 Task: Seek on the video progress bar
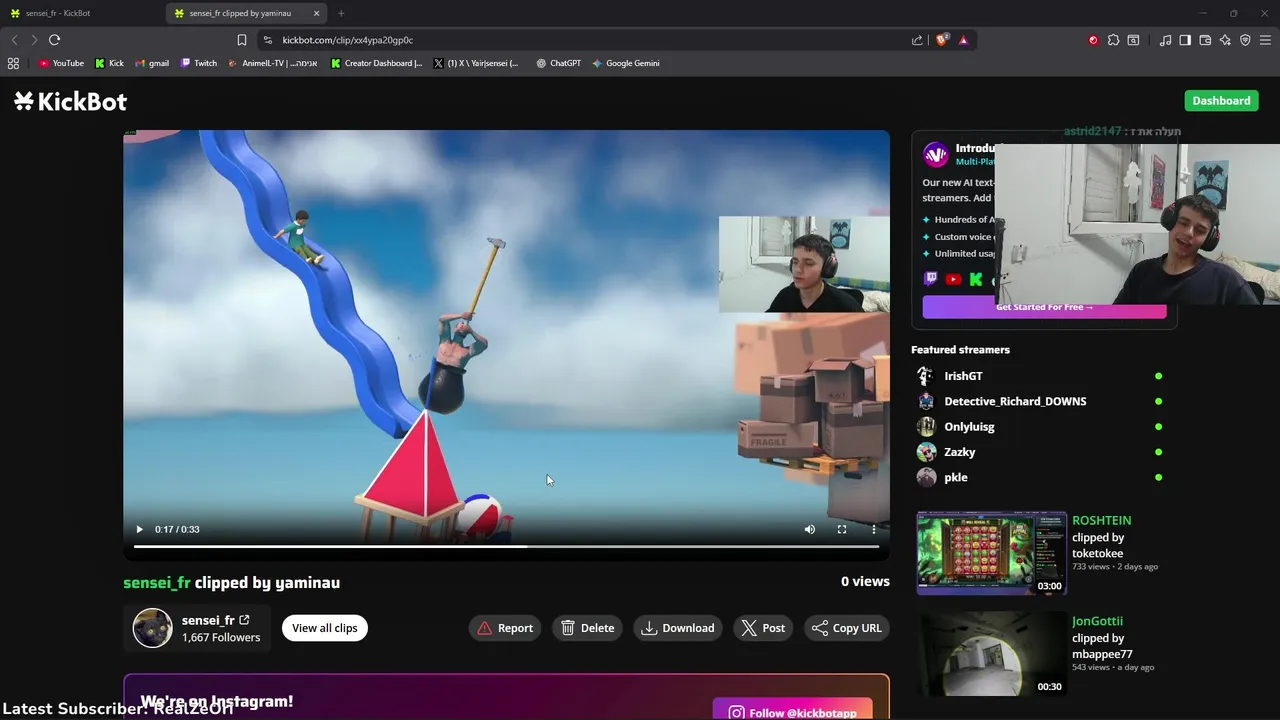click(x=506, y=546)
